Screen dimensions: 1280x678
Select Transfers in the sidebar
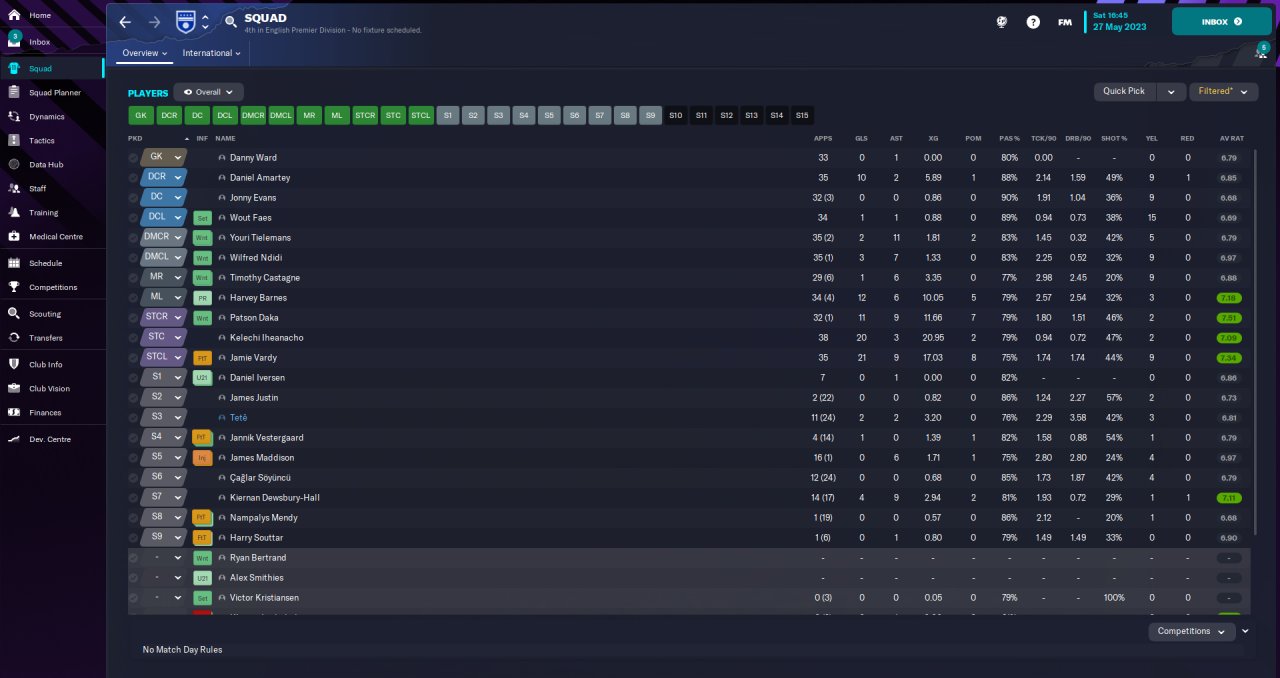coord(51,337)
